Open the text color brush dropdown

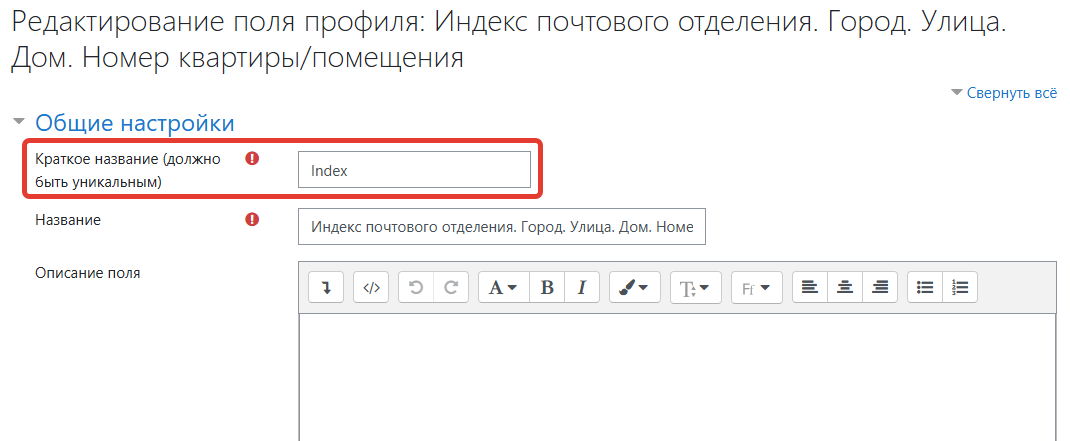(635, 287)
